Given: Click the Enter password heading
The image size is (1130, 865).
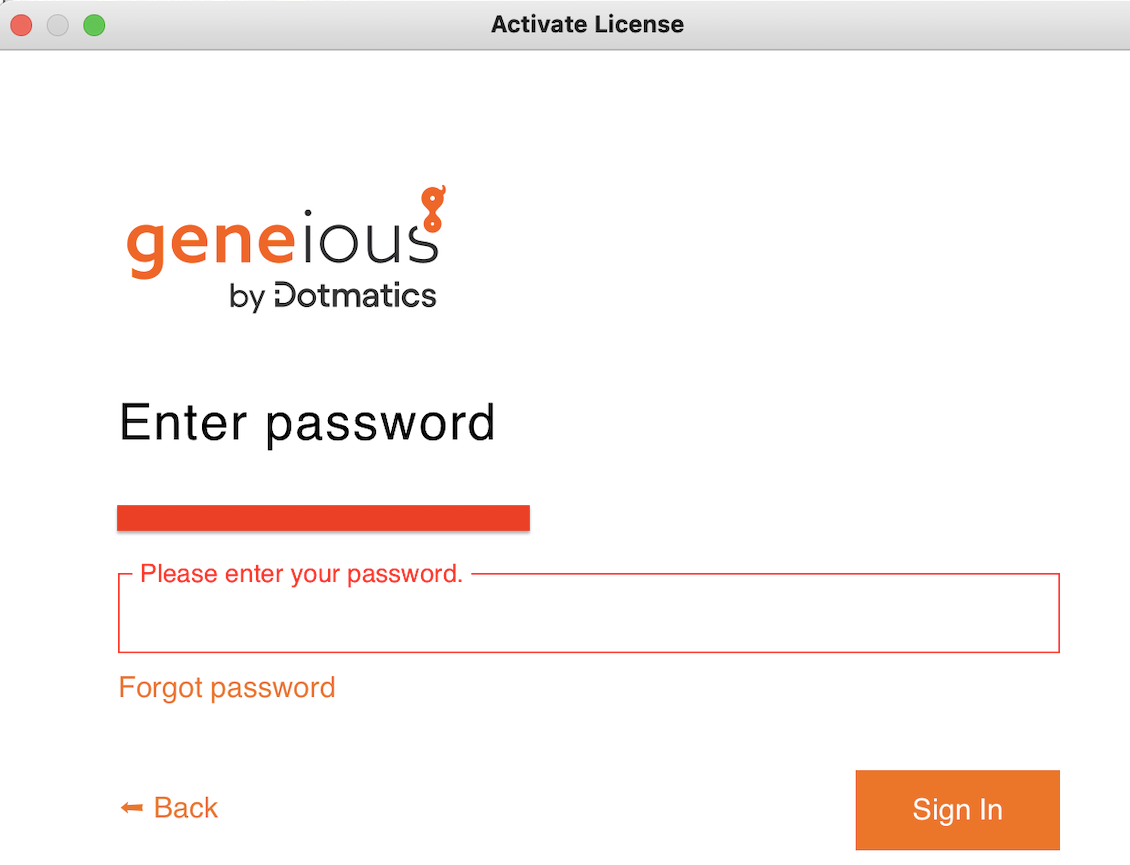Looking at the screenshot, I should [308, 423].
